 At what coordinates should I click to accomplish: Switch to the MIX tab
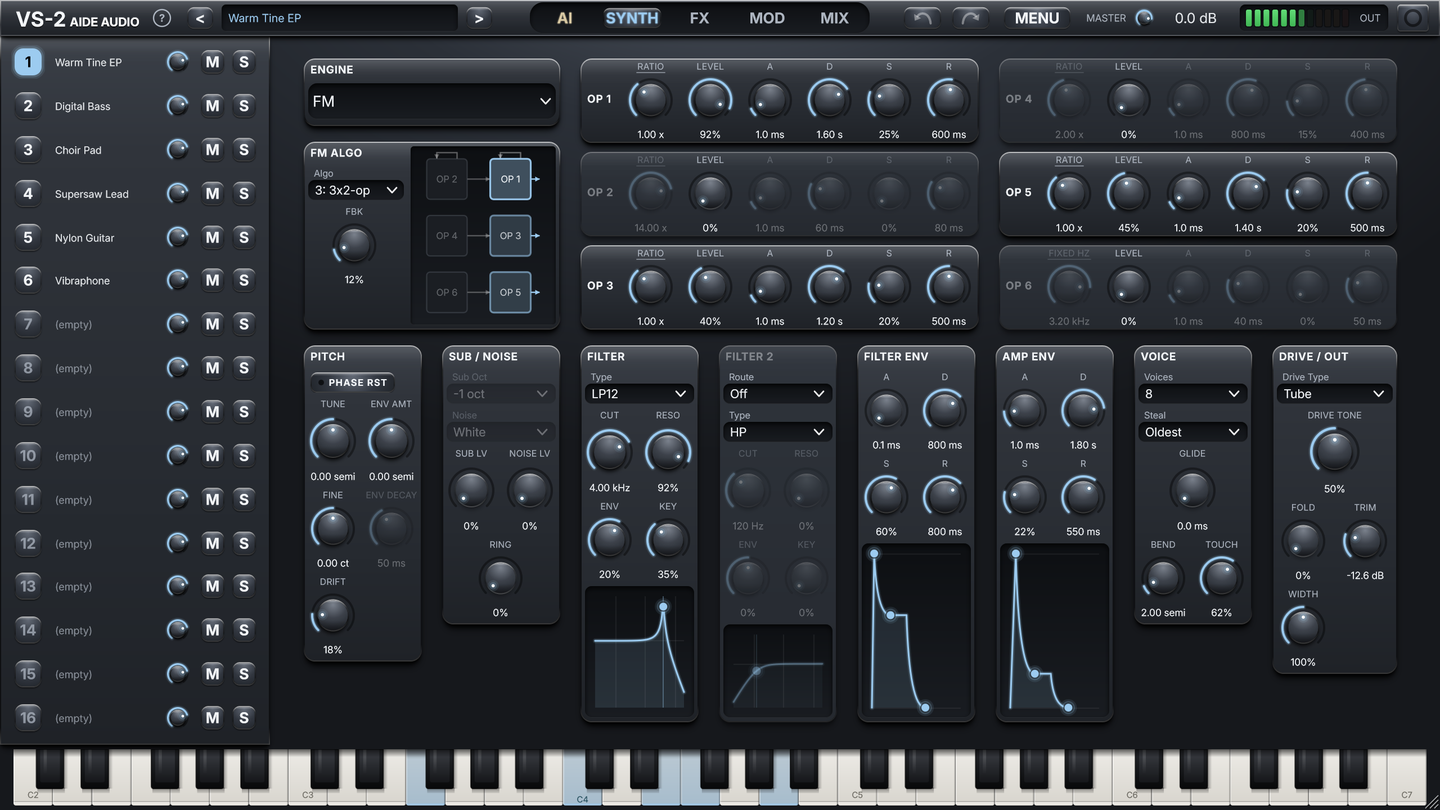tap(834, 18)
